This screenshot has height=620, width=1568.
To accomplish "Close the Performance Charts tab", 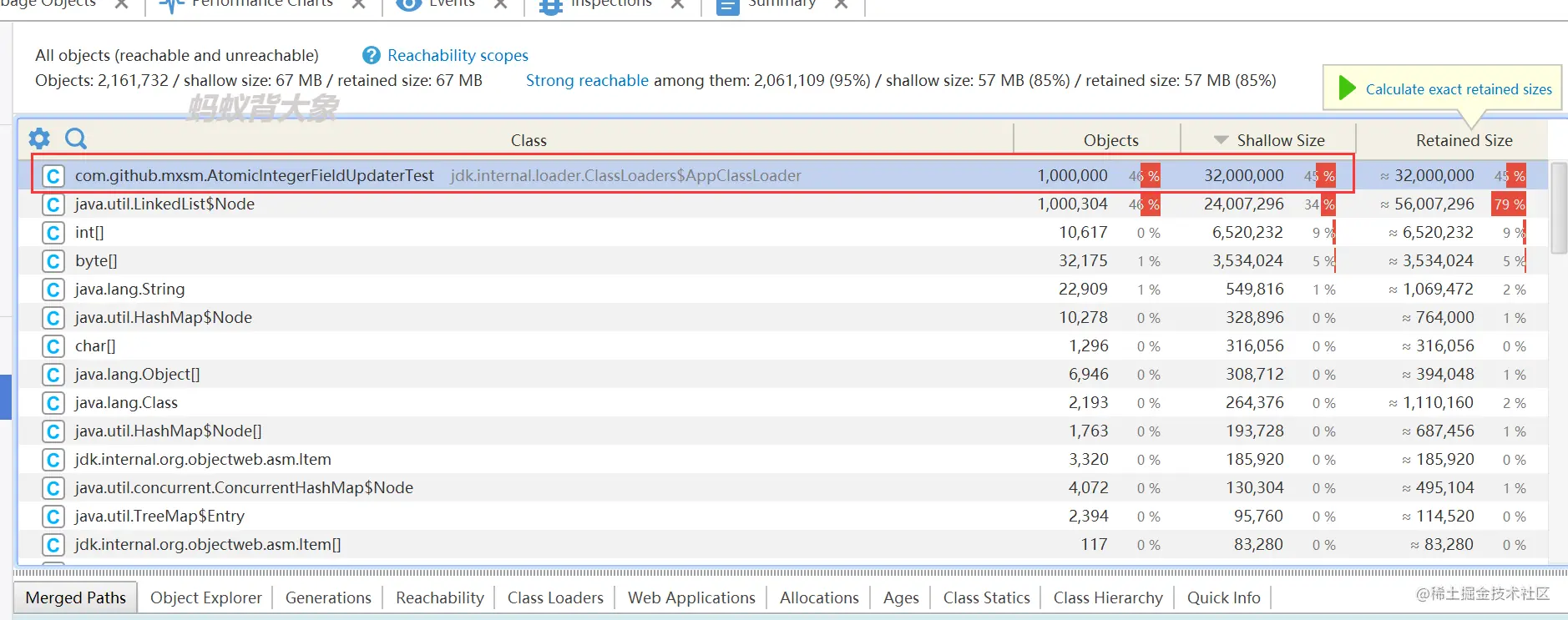I will point(358,4).
